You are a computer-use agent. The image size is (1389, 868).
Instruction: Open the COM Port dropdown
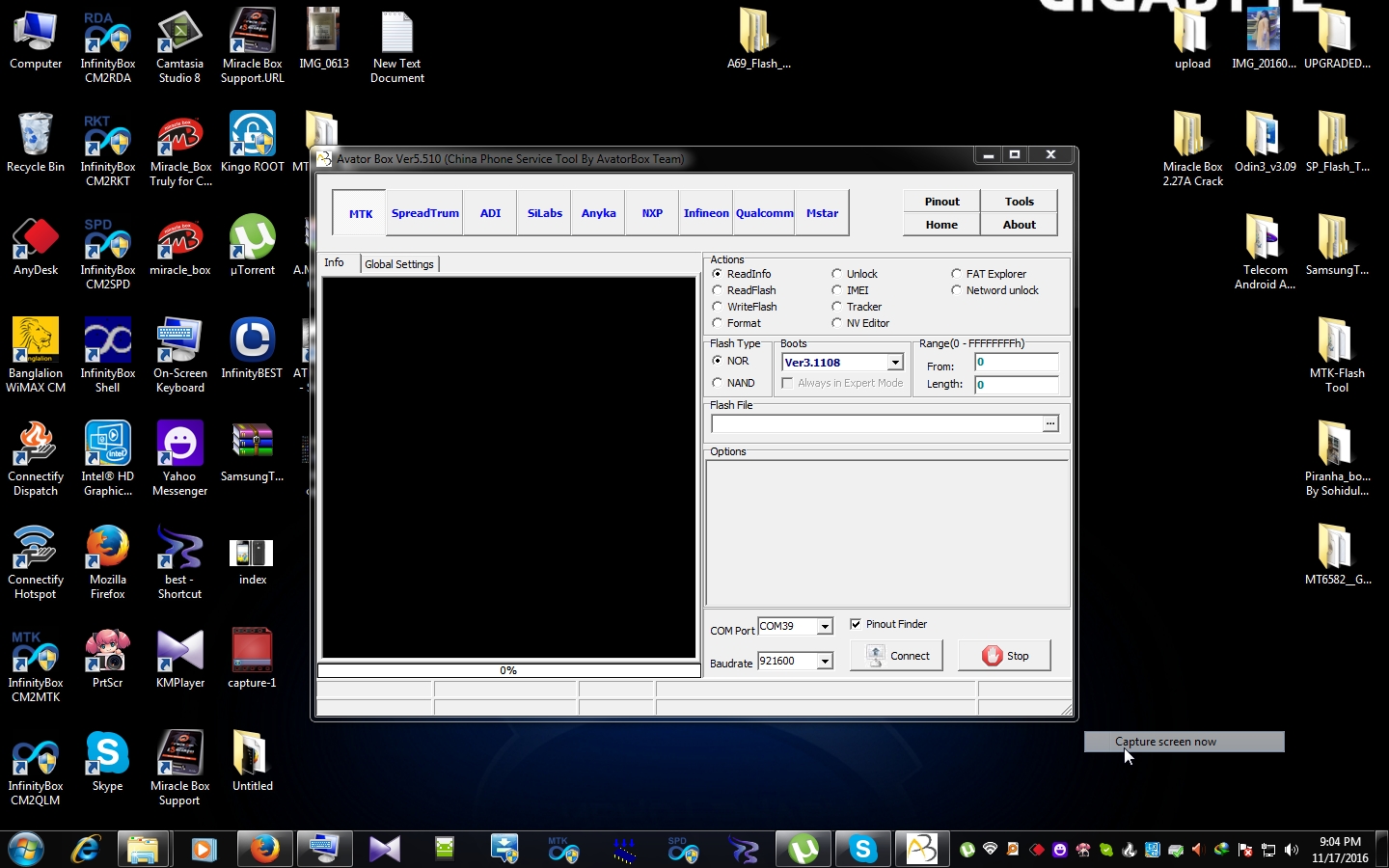825,627
